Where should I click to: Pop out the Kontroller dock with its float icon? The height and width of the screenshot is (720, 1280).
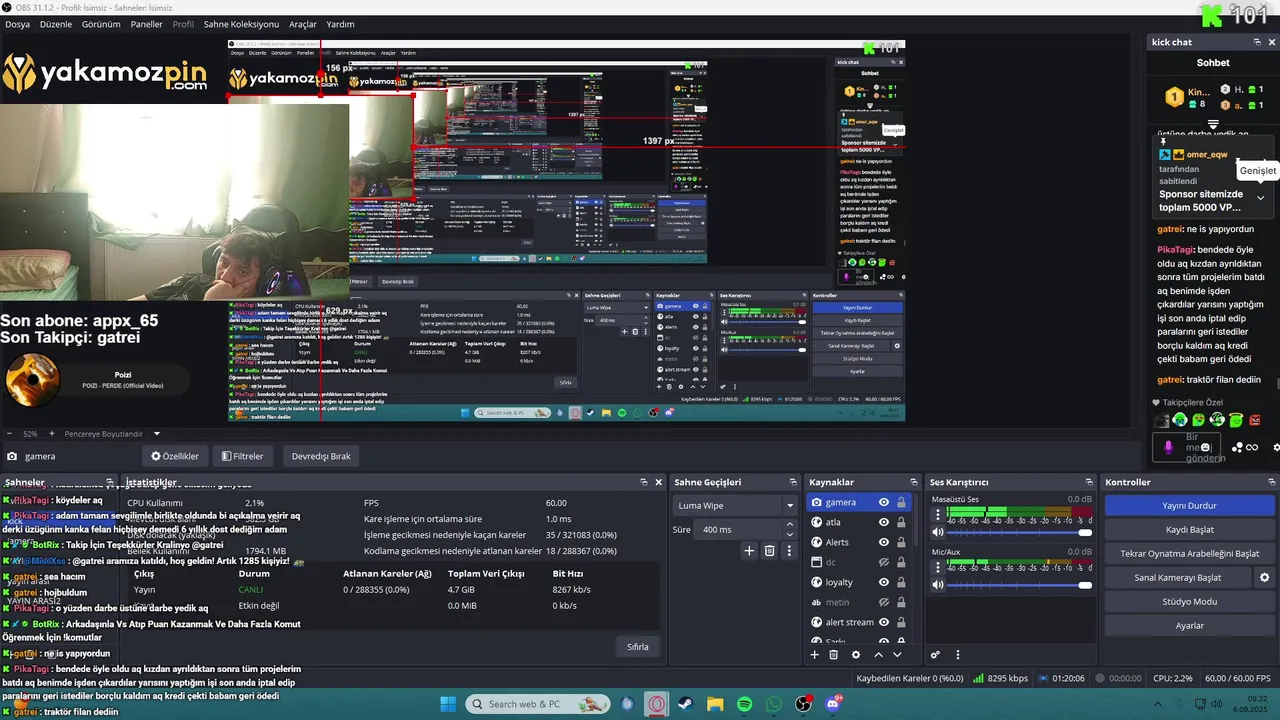(1271, 482)
